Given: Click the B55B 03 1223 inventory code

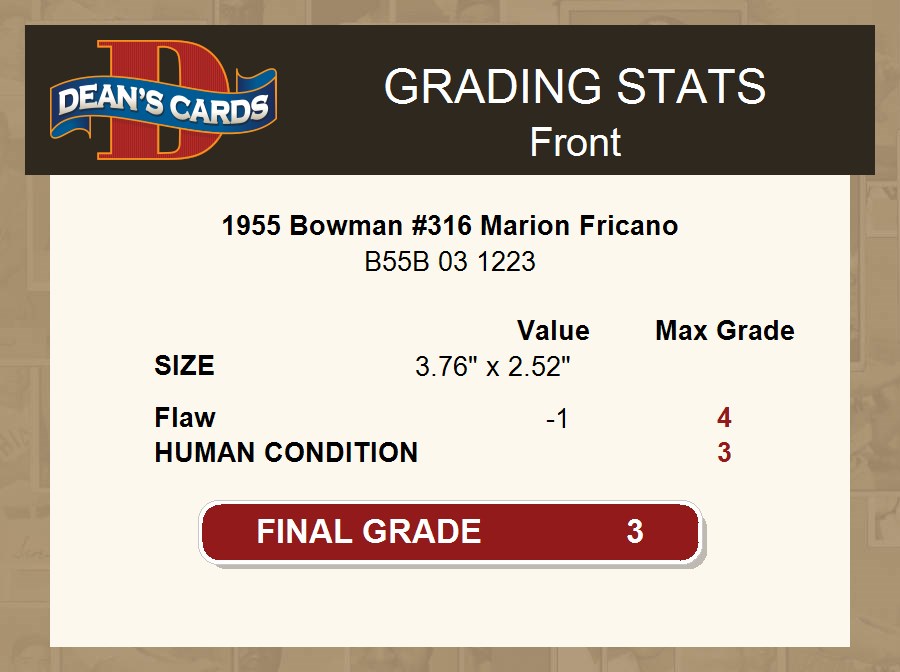Looking at the screenshot, I should coord(450,262).
